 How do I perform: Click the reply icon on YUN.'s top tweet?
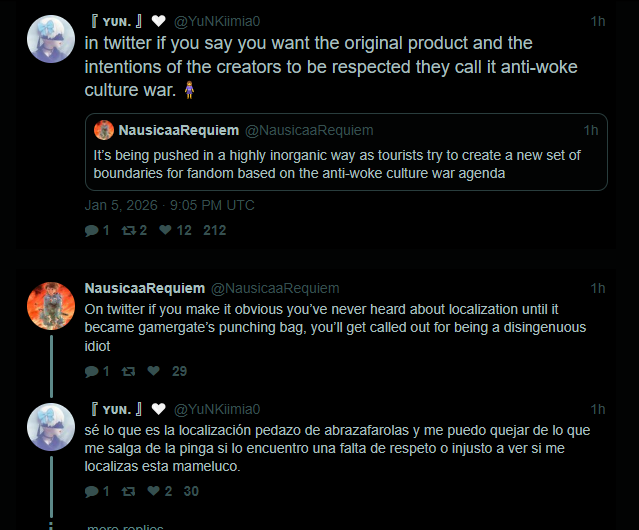92,230
